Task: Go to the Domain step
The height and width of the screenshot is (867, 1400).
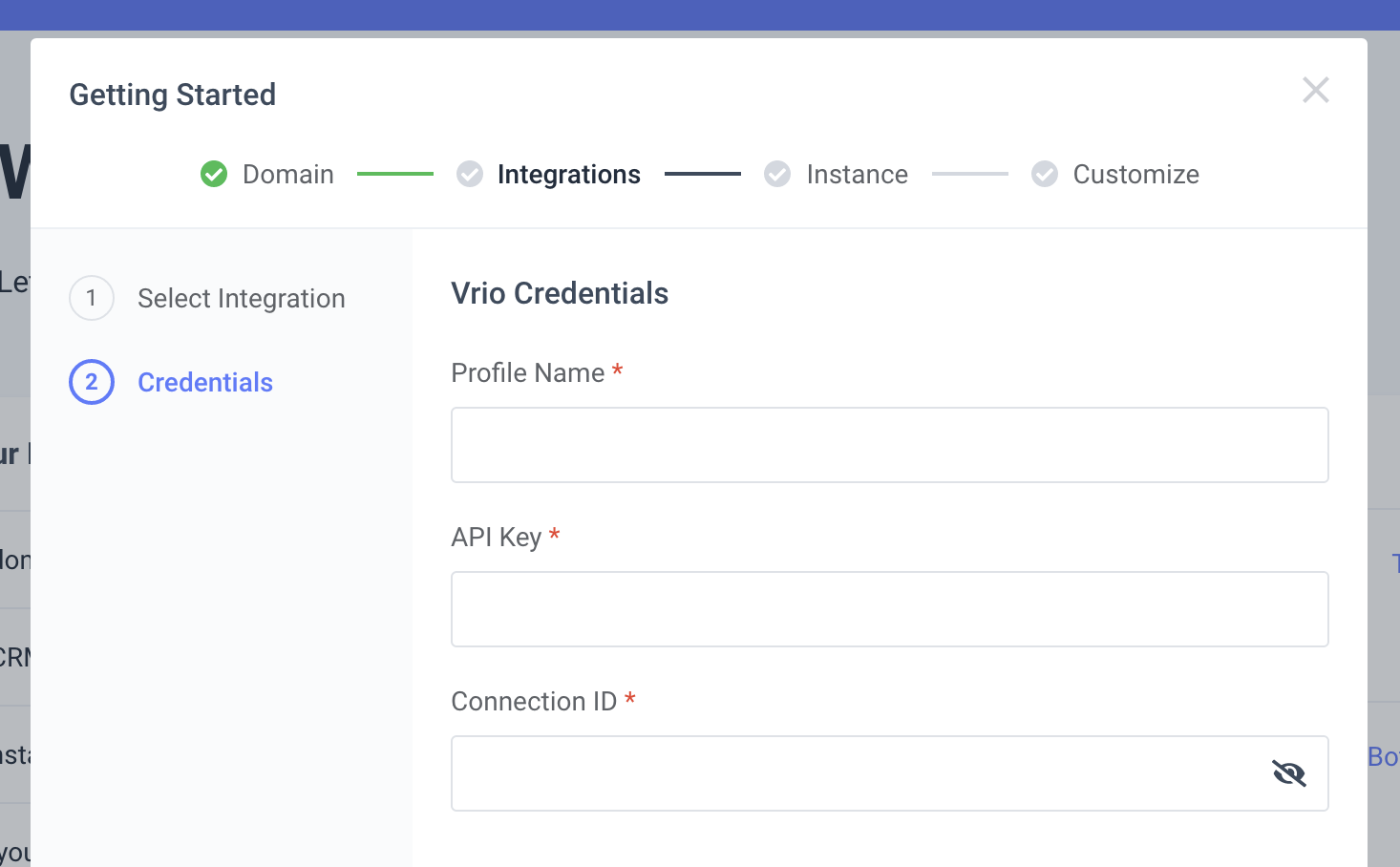Action: 288,175
